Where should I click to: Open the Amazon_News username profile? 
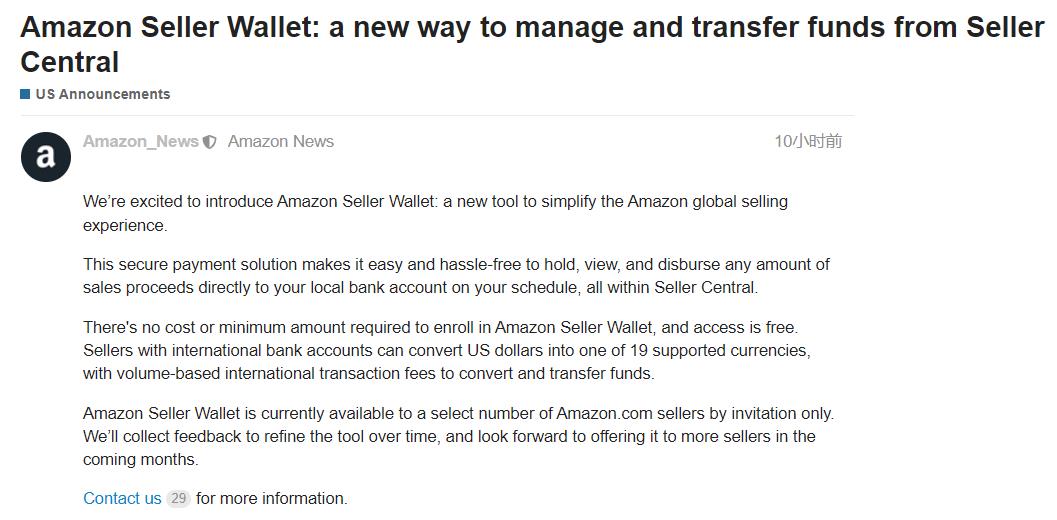141,142
